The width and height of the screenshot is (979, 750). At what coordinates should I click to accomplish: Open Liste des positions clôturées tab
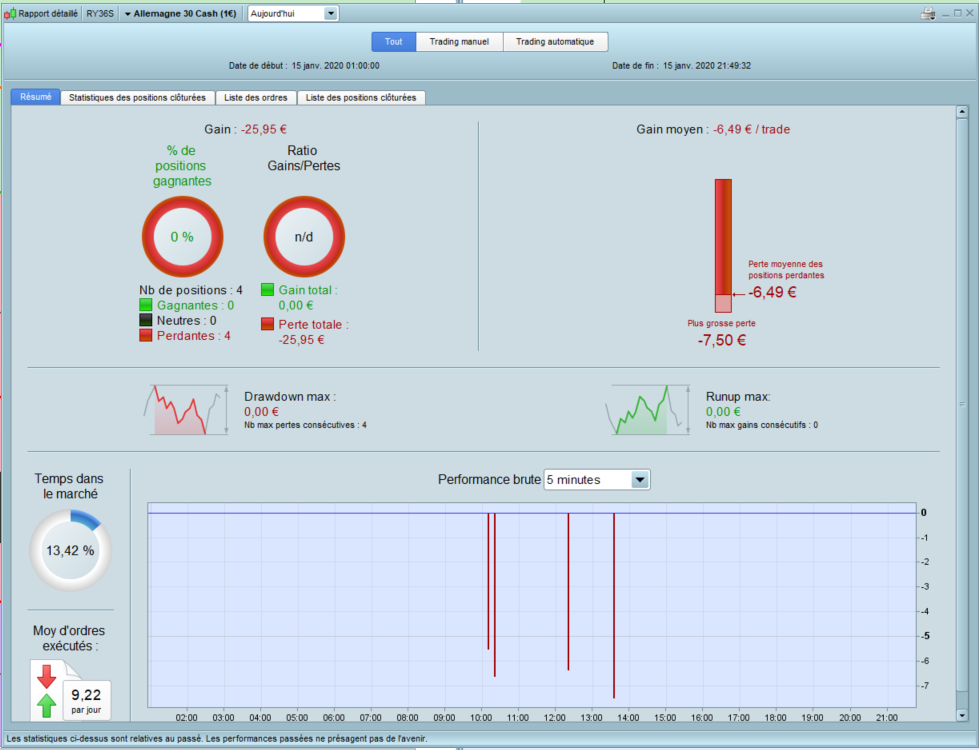point(361,97)
